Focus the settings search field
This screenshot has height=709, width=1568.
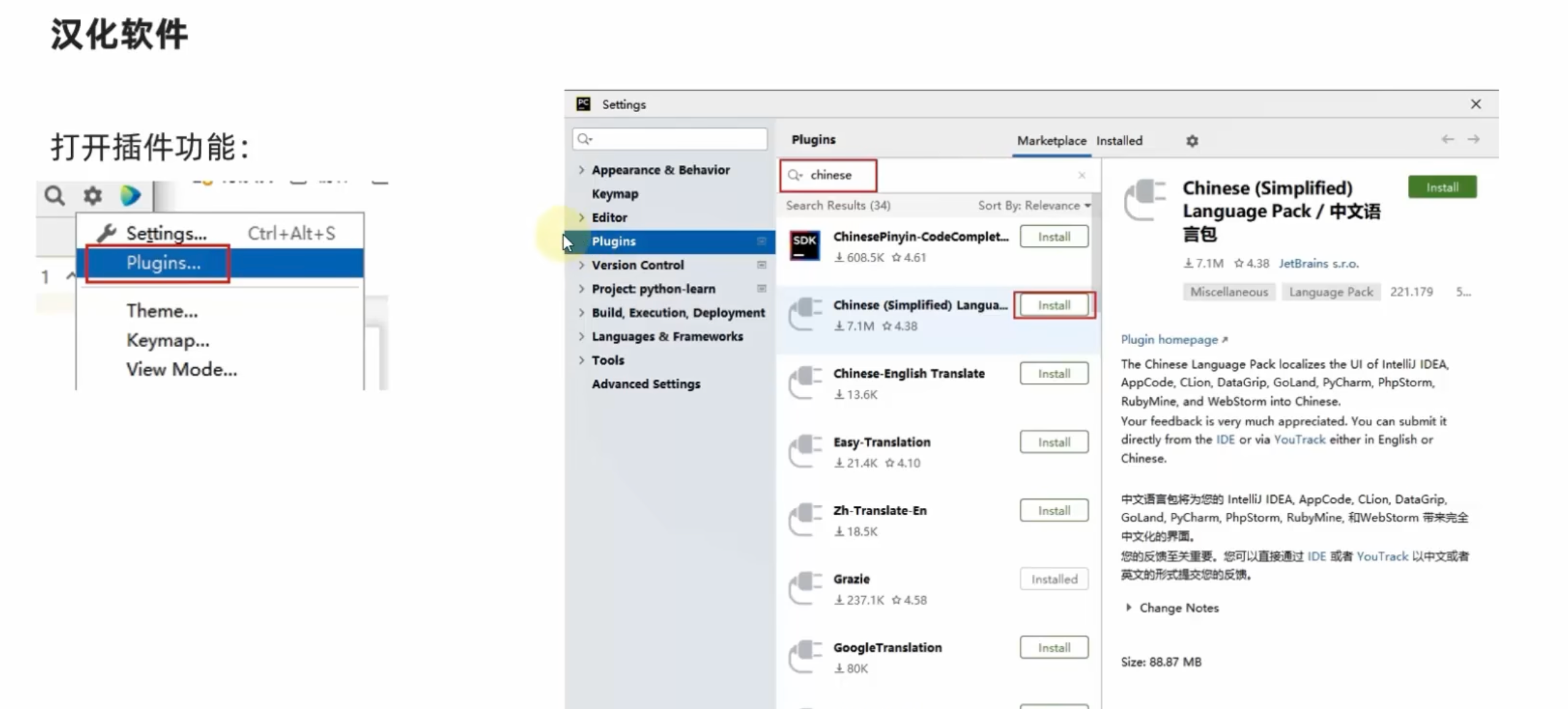click(x=670, y=139)
